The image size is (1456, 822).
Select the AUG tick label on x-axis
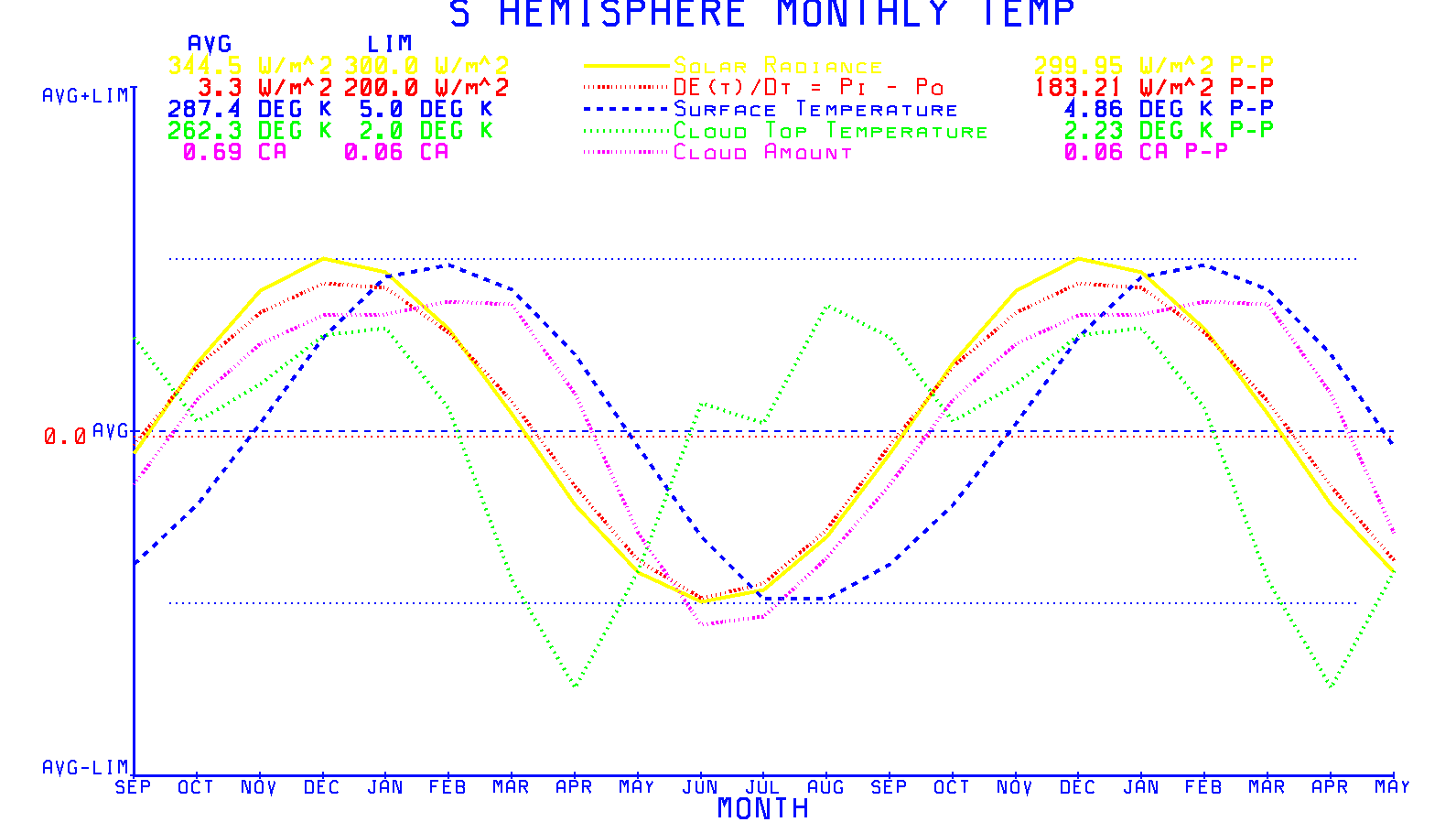[825, 787]
